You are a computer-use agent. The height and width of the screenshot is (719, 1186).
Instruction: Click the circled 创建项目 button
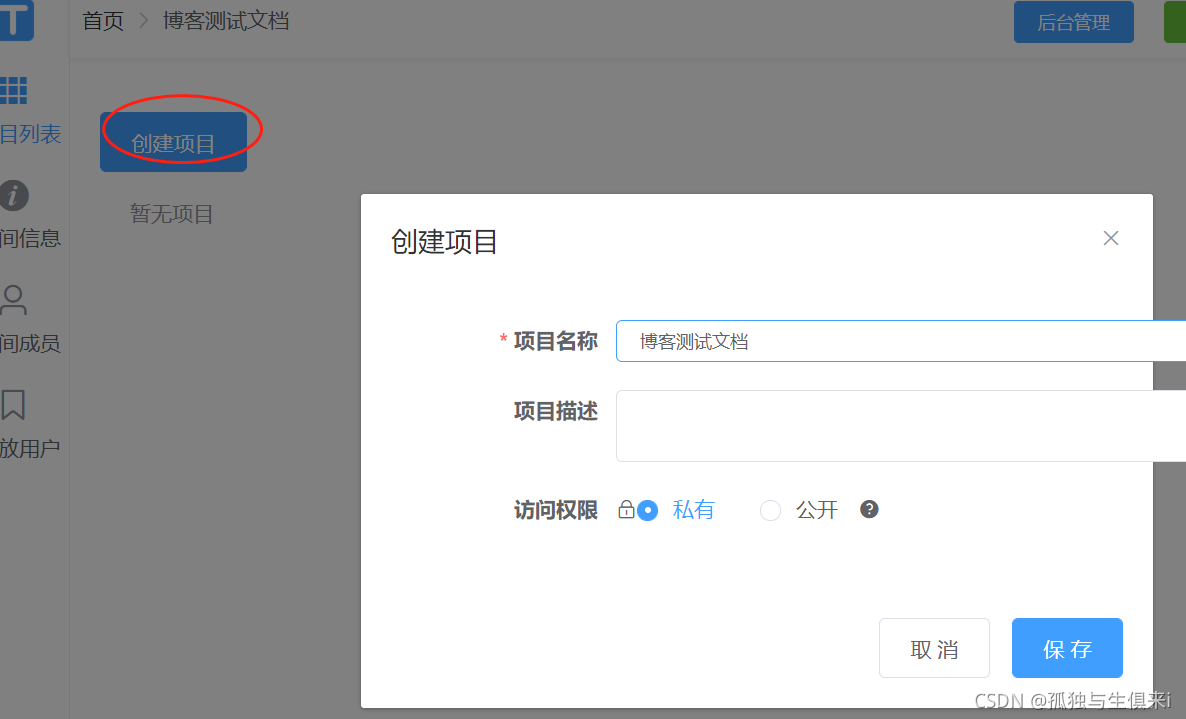pos(173,141)
